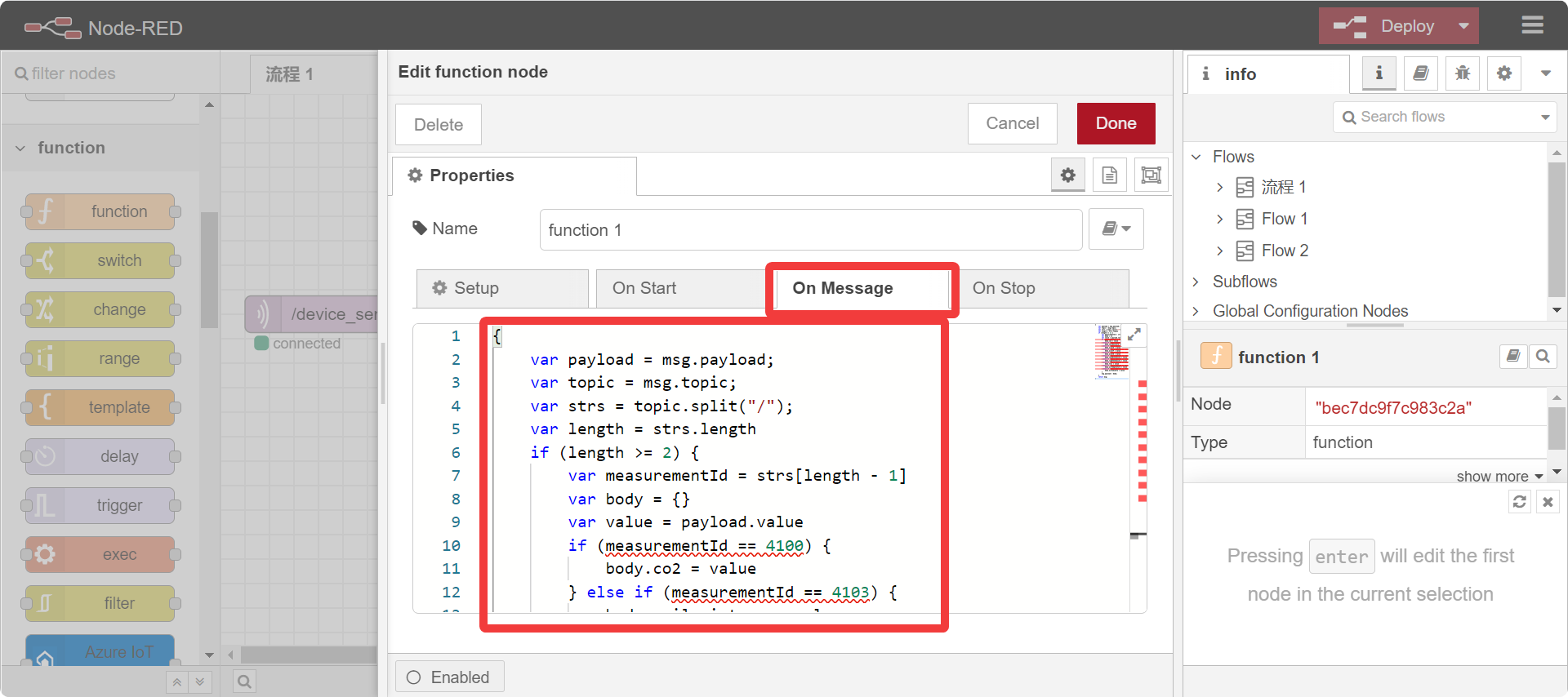Screen dimensions: 1568x697
Task: Toggle the Enabled node state
Action: 449,677
